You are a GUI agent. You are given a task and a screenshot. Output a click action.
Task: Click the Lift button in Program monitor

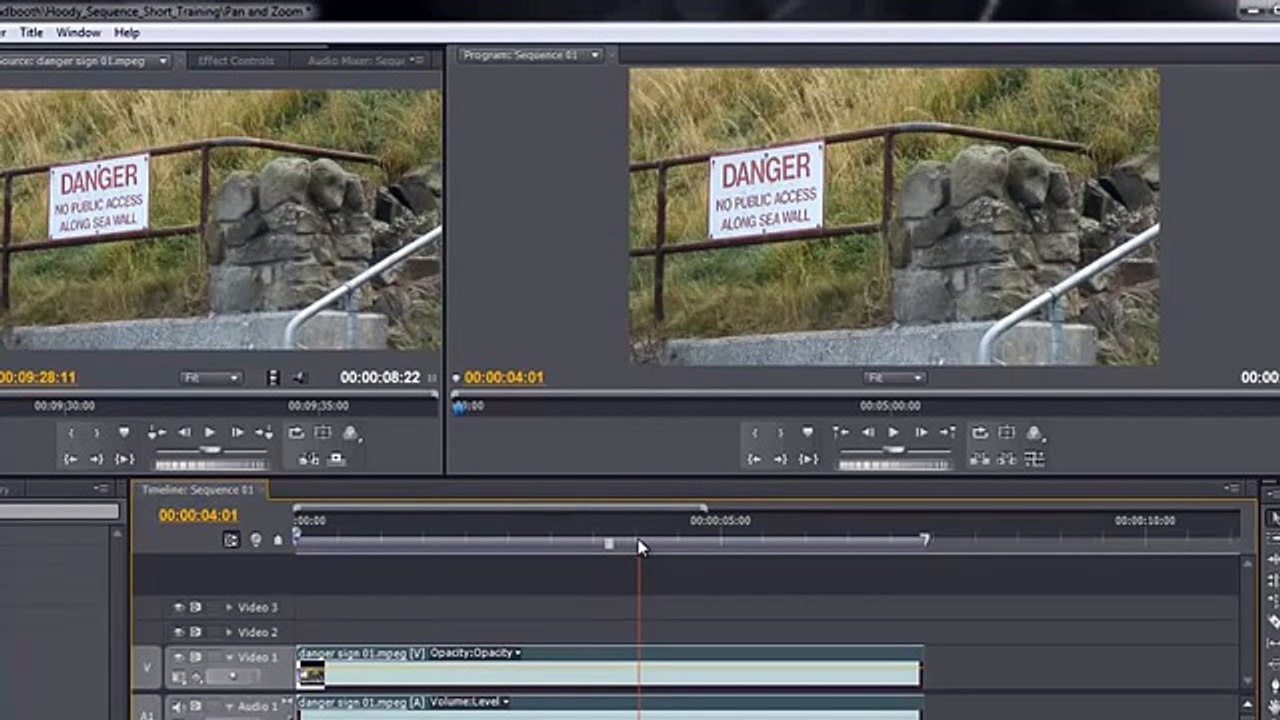[981, 459]
